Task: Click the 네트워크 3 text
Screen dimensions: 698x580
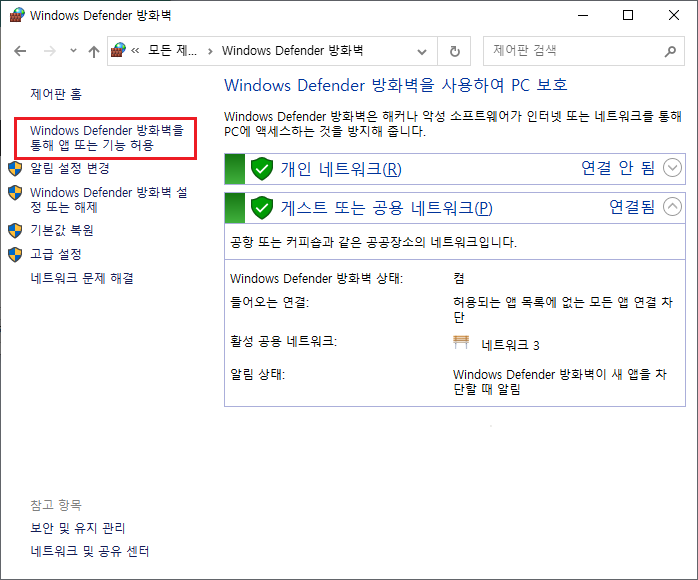Action: coord(511,345)
